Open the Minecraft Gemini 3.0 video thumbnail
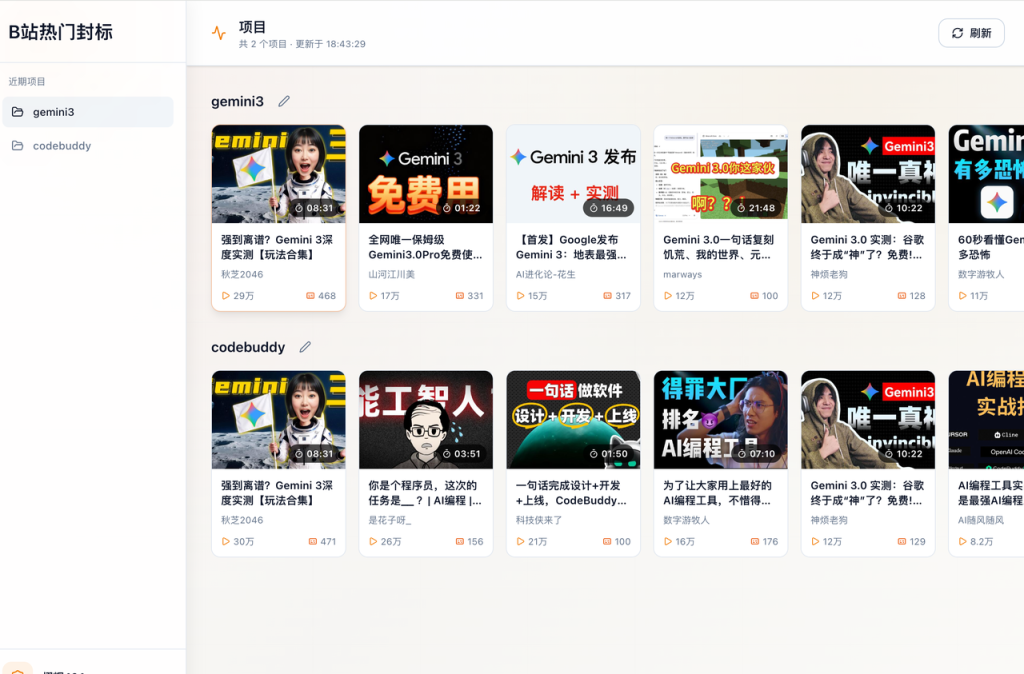1024x674 pixels. 720,173
